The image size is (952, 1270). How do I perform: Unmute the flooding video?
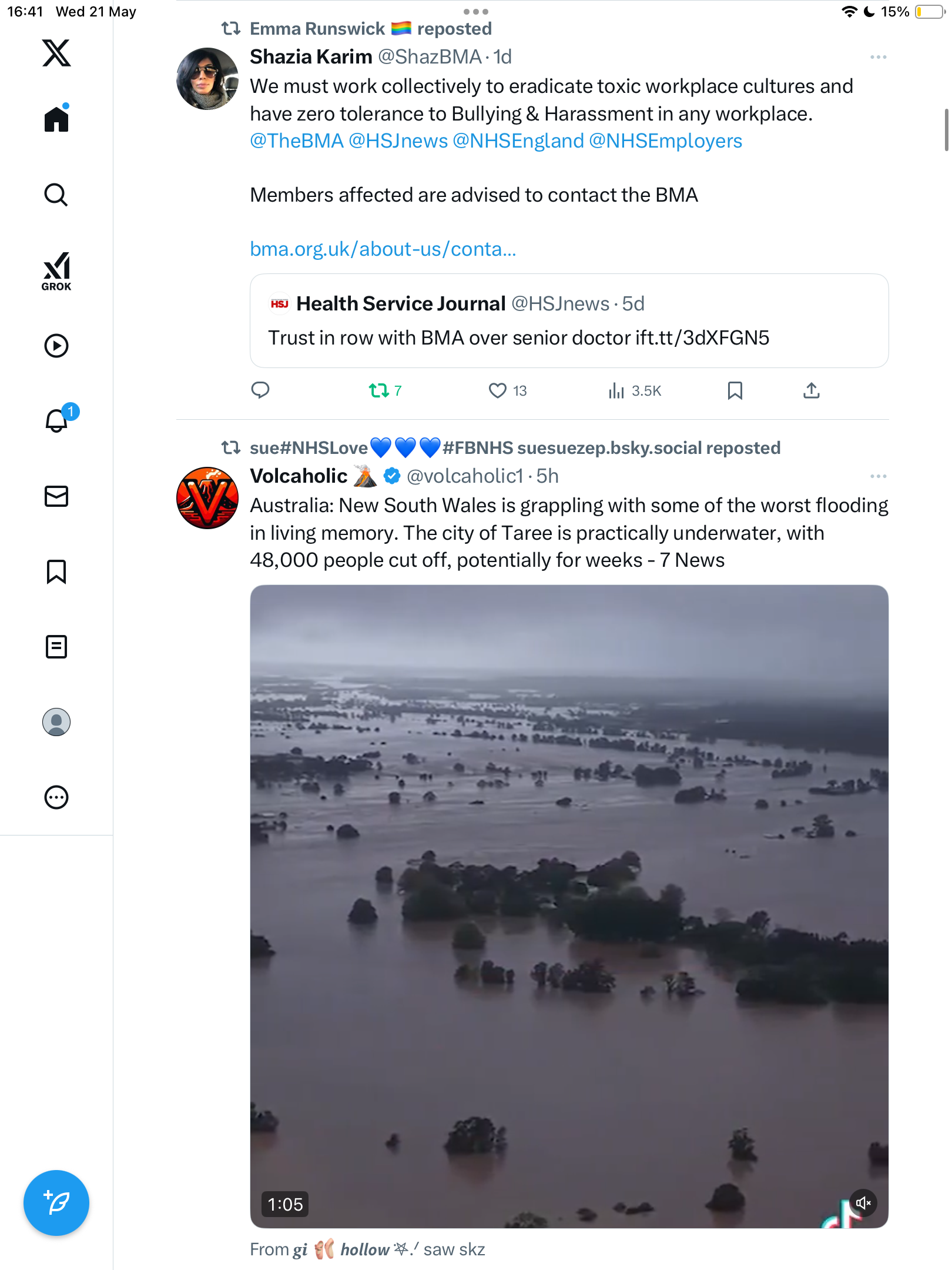point(863,1203)
